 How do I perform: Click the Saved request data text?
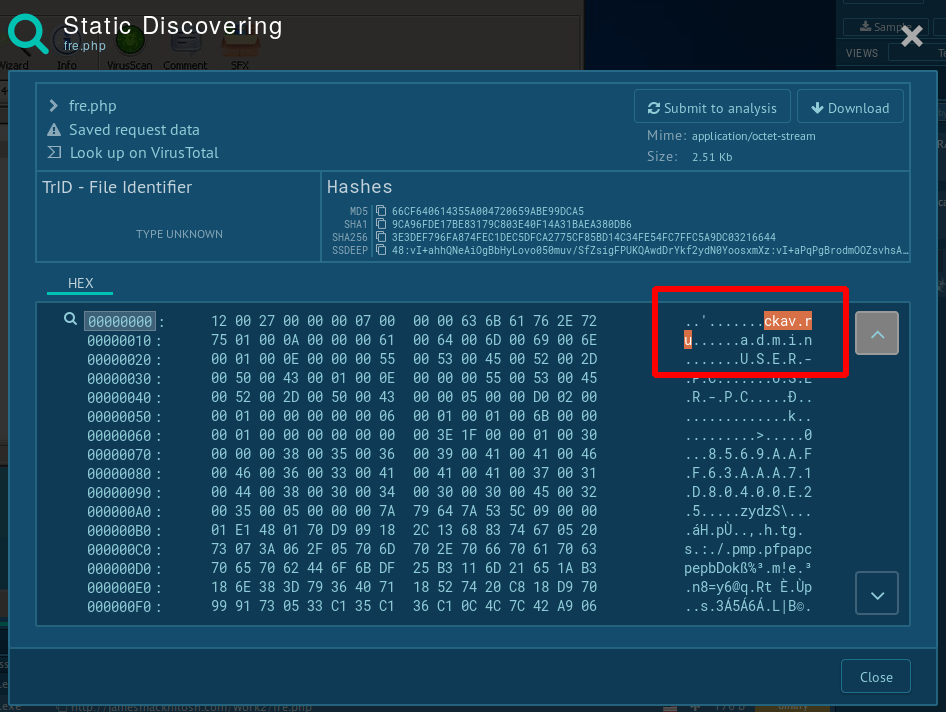[134, 130]
